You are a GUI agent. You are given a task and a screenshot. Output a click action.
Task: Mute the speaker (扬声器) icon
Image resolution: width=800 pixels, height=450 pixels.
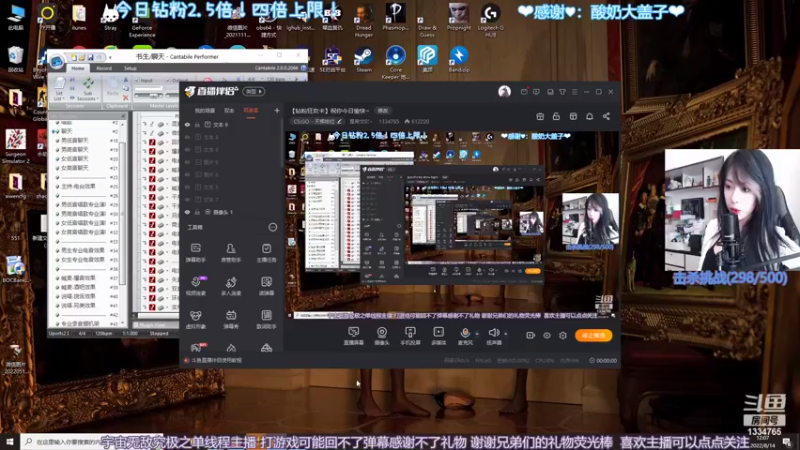click(493, 333)
